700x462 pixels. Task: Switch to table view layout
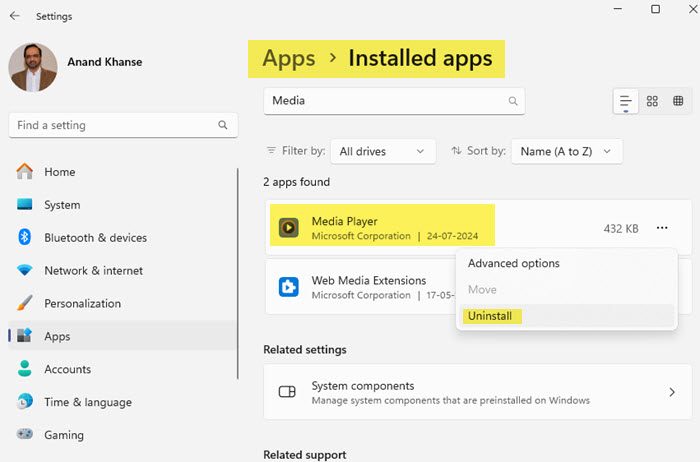(x=678, y=101)
